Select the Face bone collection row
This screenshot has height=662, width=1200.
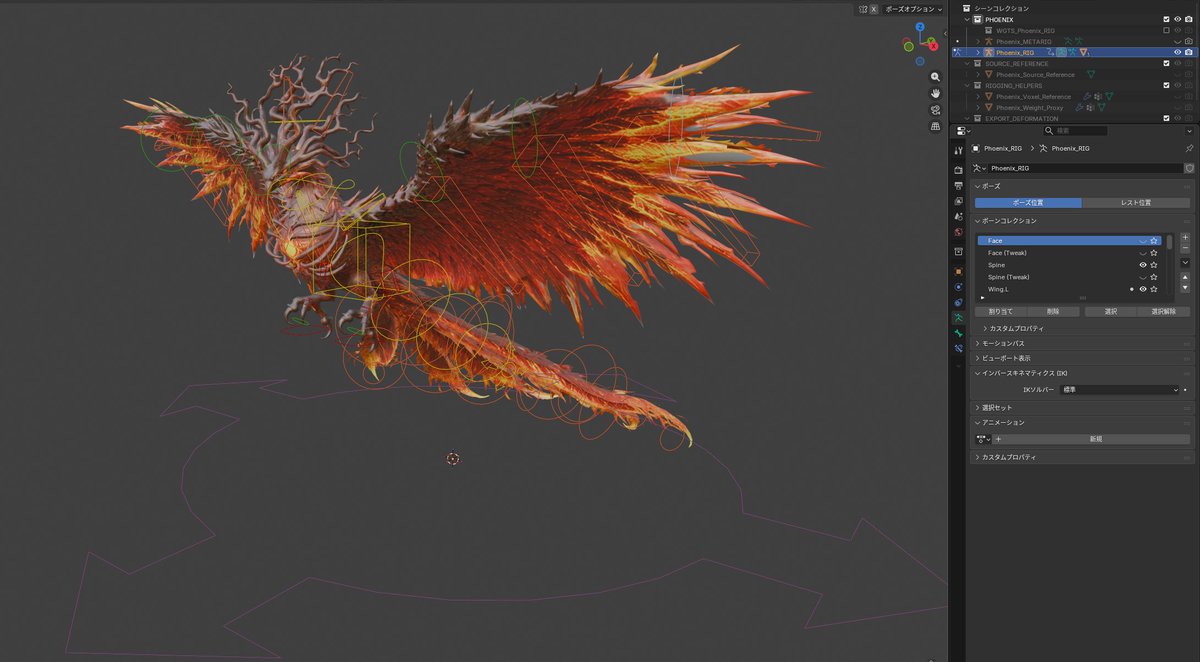1069,241
